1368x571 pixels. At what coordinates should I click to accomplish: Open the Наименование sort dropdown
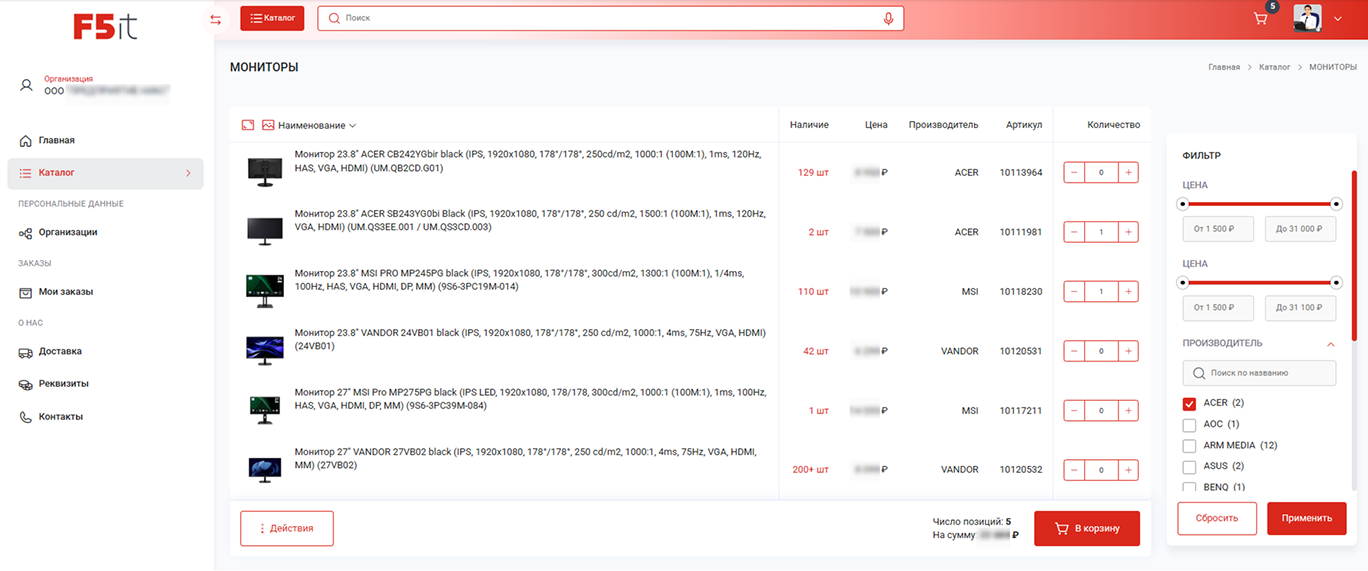[x=317, y=126]
